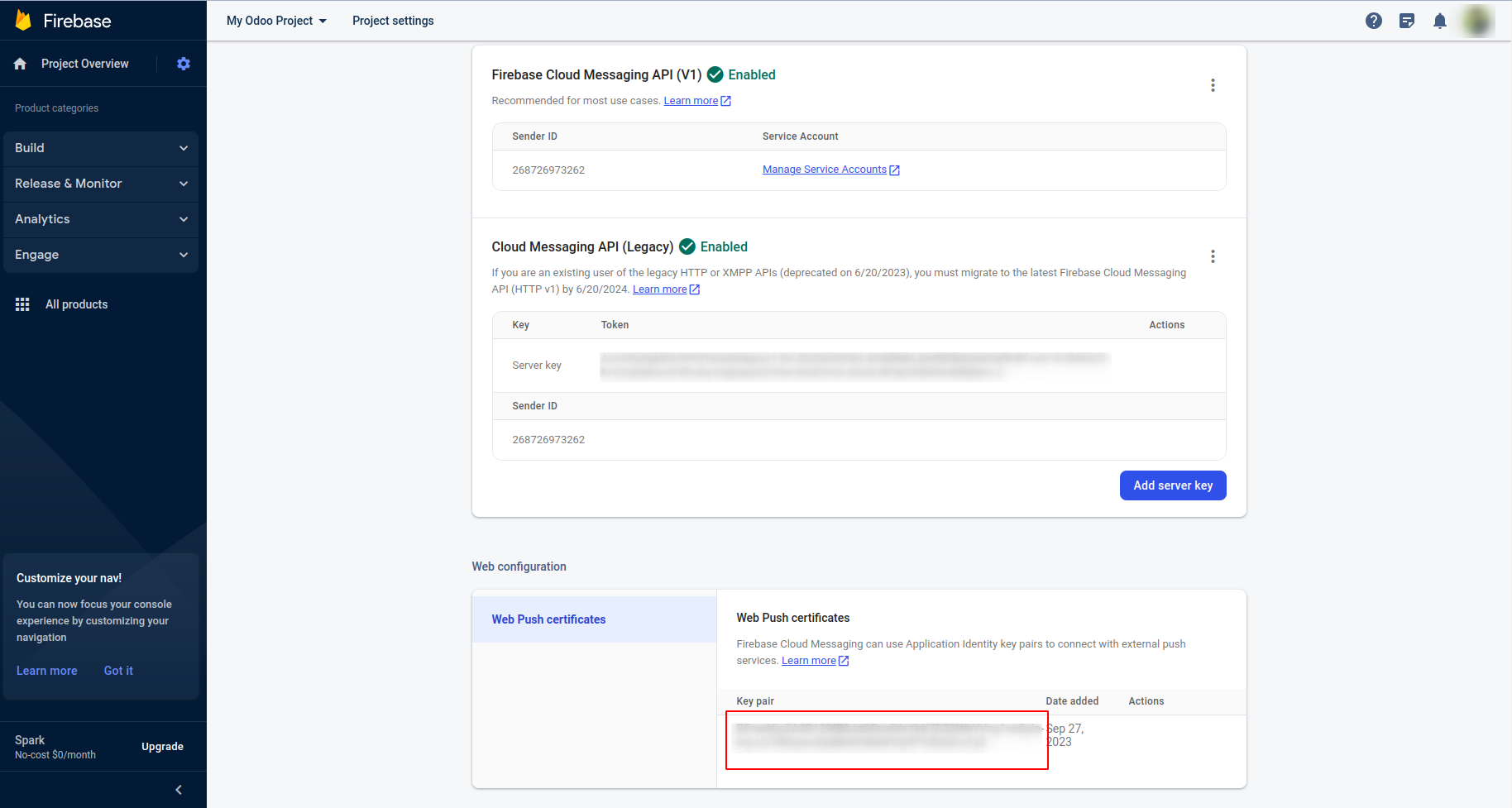Expand the Analytics category
1512x808 pixels.
[101, 219]
